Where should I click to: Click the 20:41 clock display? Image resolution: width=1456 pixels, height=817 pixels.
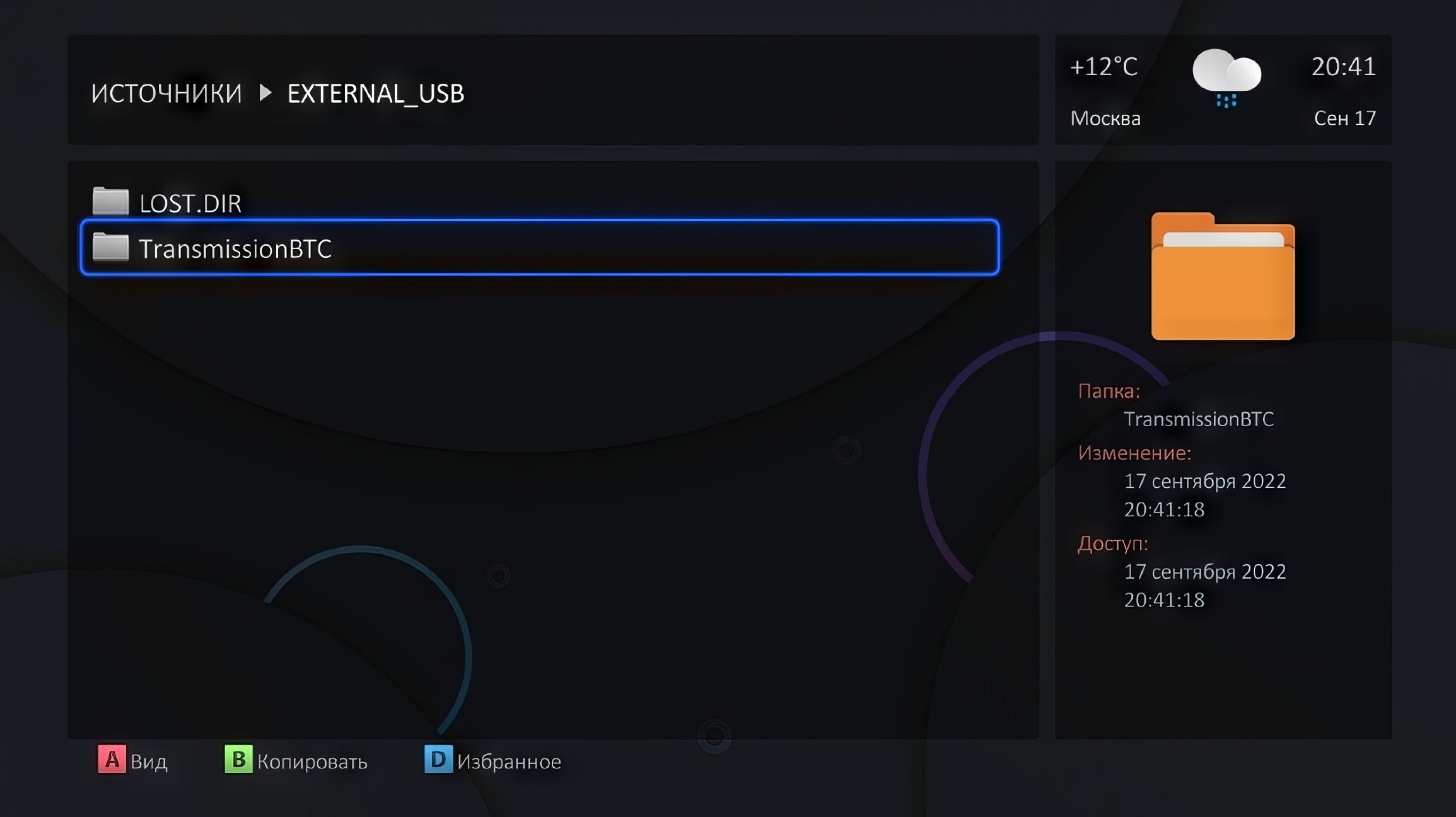point(1343,66)
